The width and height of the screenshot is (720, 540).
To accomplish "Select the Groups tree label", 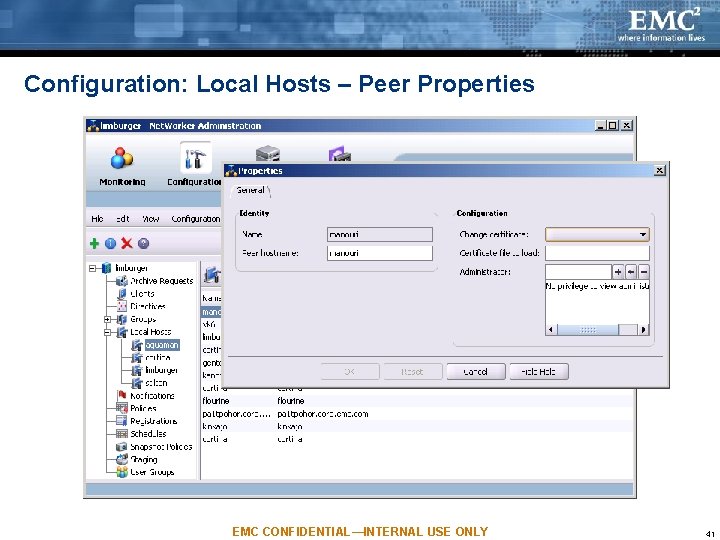I will pos(143,319).
